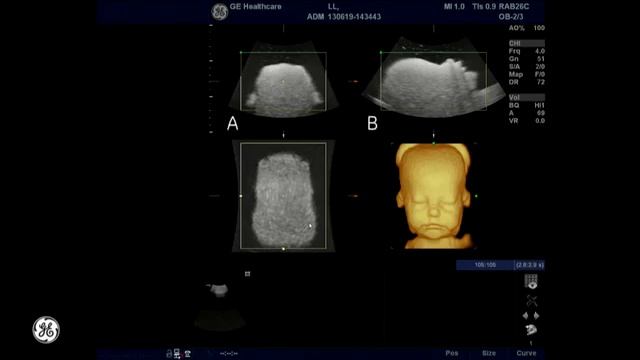Select the Pos trackball function
The height and width of the screenshot is (360, 640).
tap(452, 353)
